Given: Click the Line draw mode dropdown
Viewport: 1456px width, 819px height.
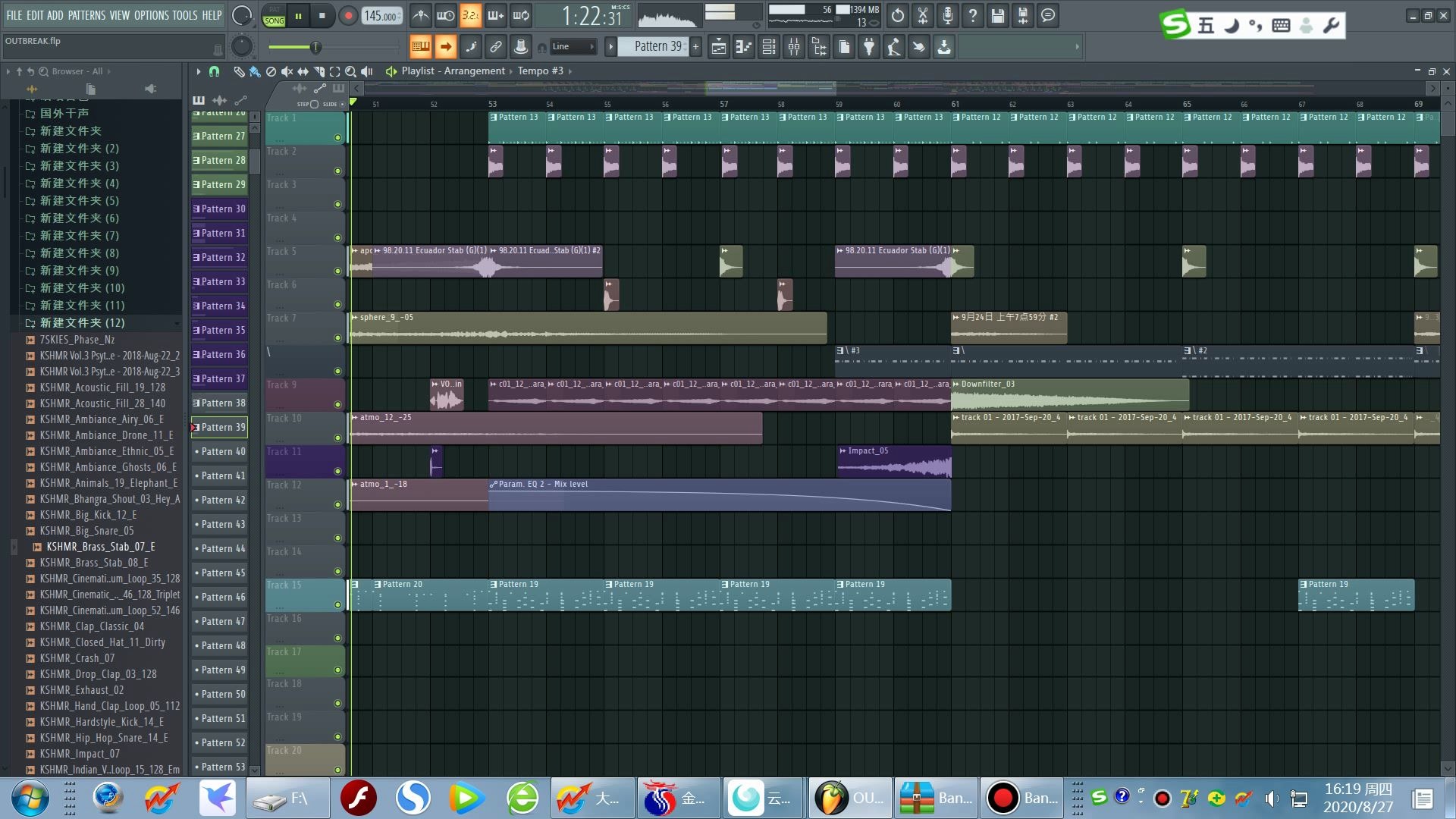Looking at the screenshot, I should click(572, 46).
